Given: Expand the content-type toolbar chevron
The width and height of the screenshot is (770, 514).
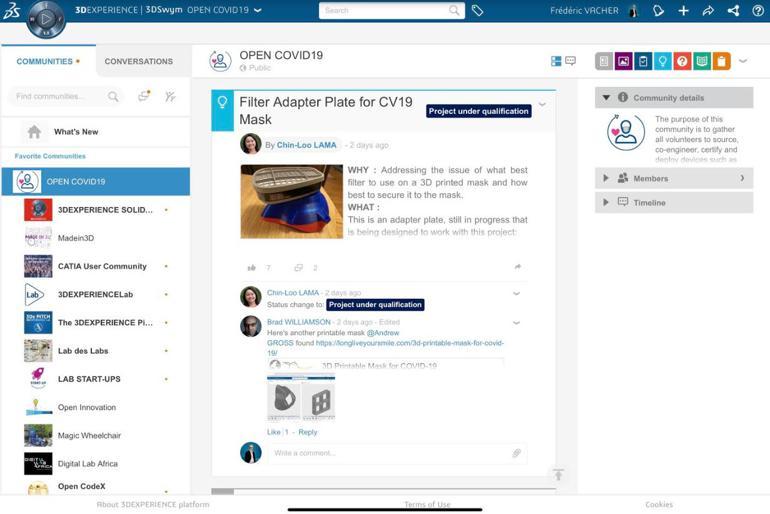Looking at the screenshot, I should 743,61.
